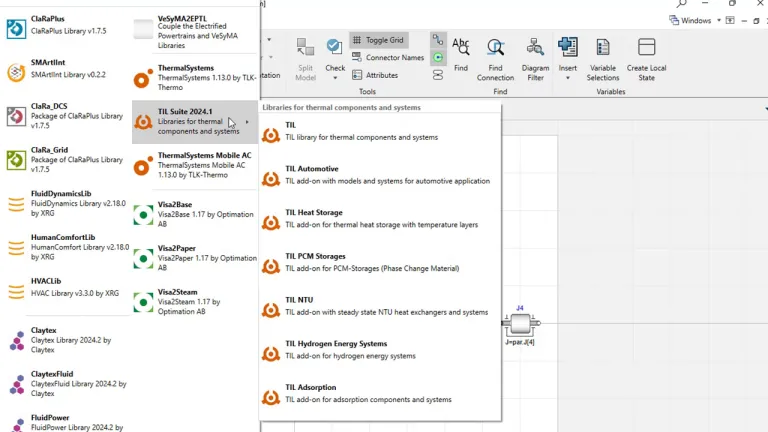Click the search magnifier in title bar

tap(681, 3)
